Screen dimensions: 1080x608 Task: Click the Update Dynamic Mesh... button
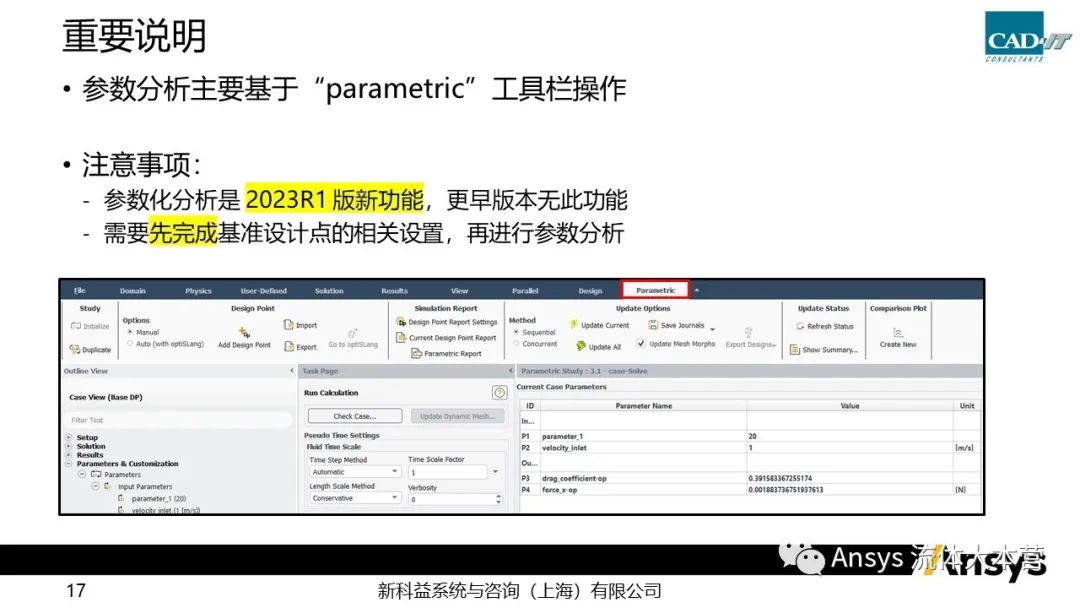(x=457, y=416)
